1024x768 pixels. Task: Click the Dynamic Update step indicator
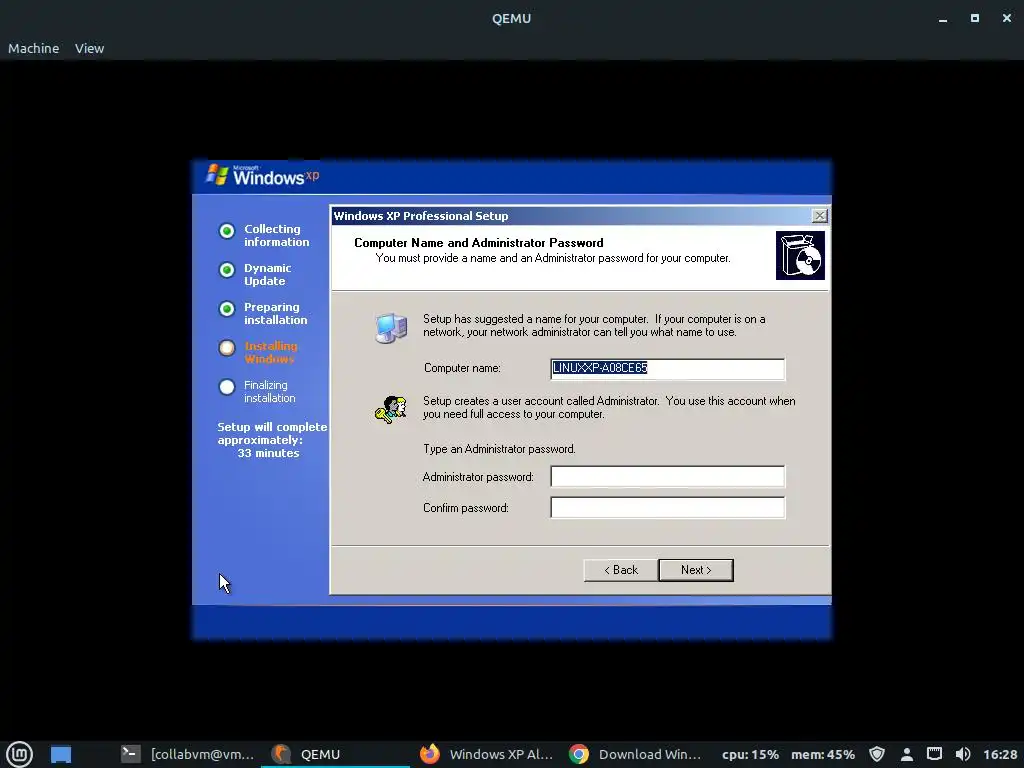227,270
